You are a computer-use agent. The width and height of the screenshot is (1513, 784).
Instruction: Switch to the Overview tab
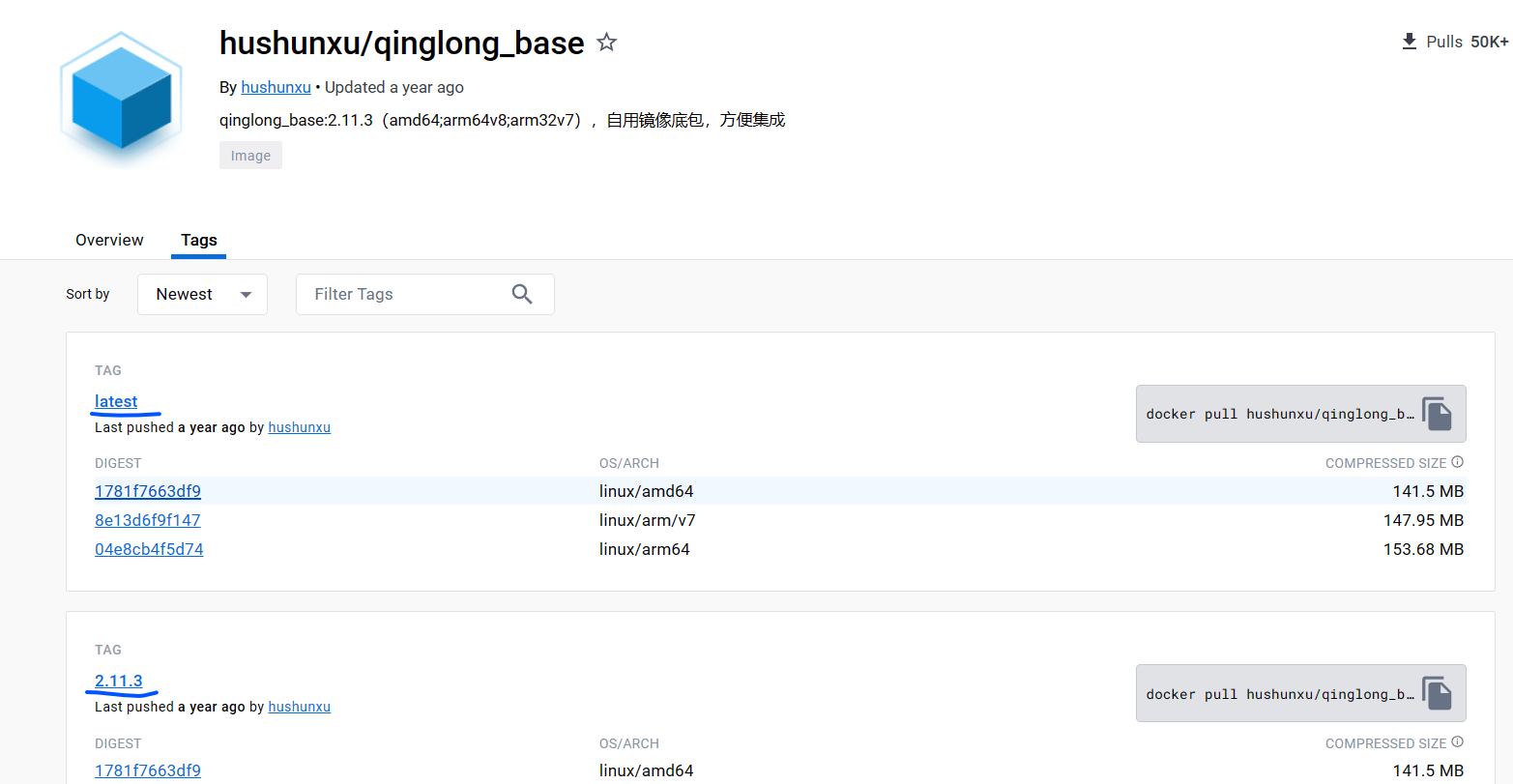109,240
